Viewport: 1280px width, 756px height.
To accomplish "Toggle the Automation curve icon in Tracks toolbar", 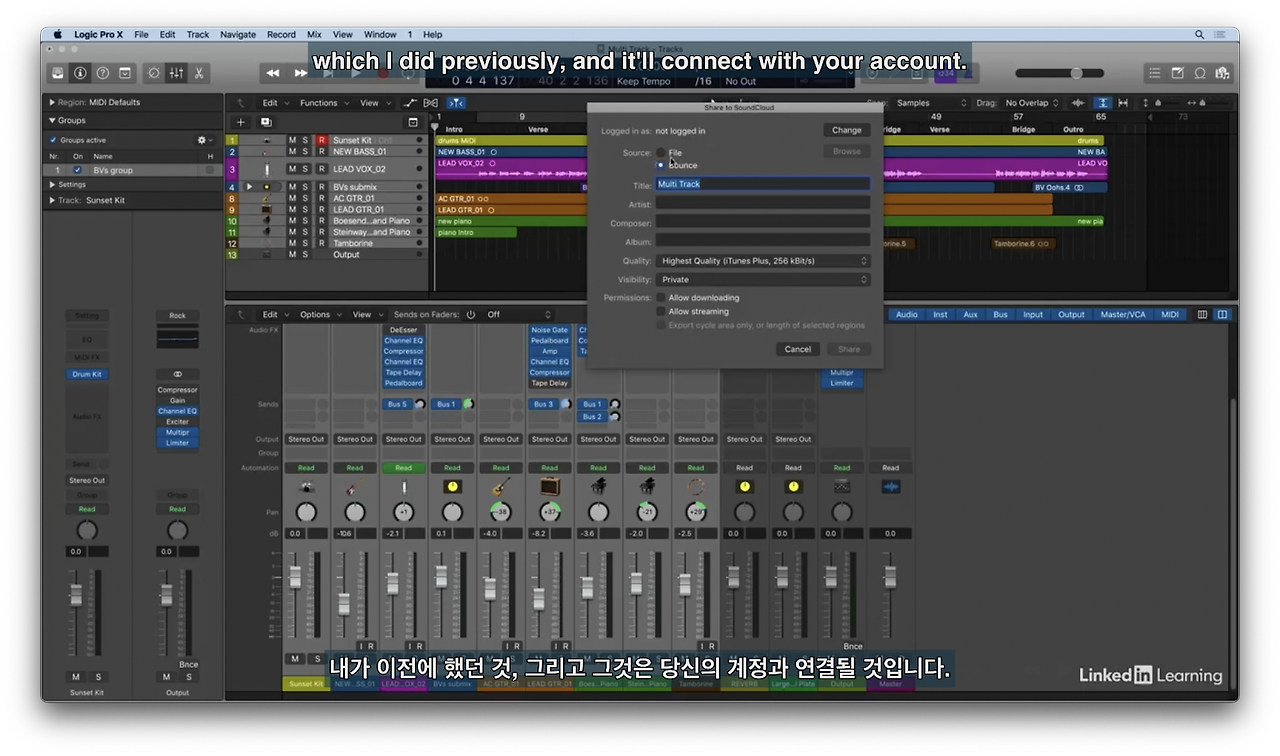I will click(410, 103).
